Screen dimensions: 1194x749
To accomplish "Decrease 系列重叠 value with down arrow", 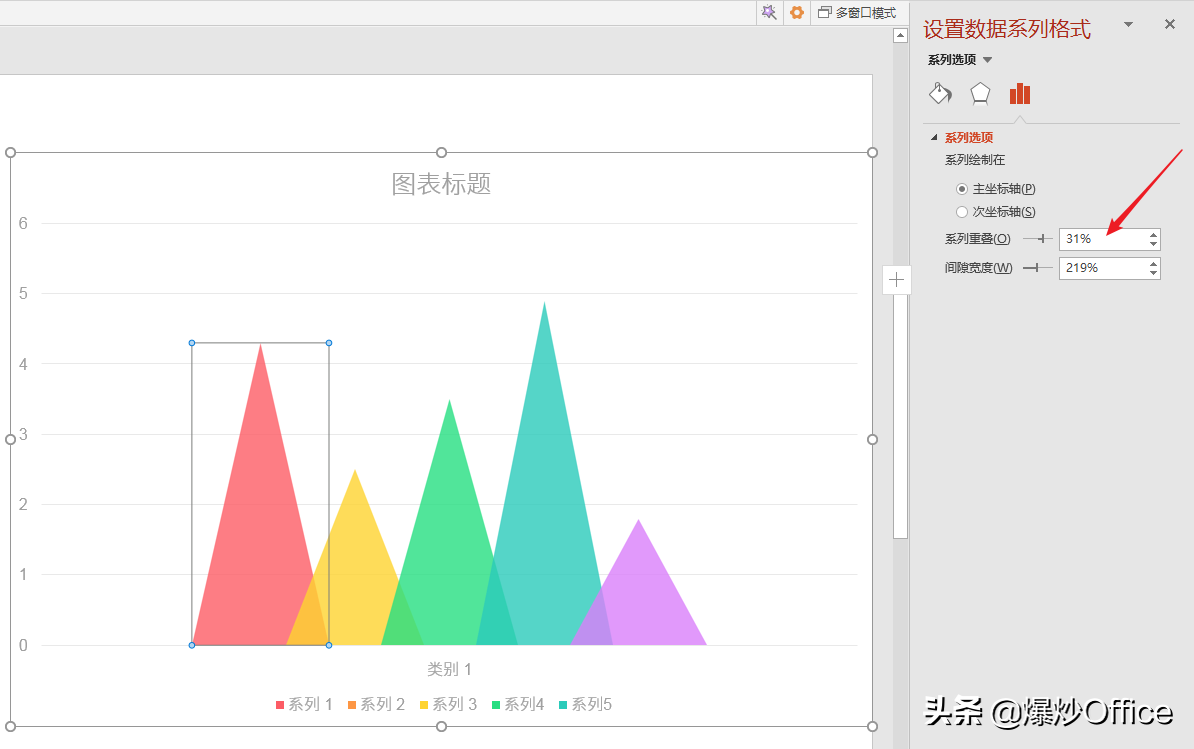I will pos(1154,244).
